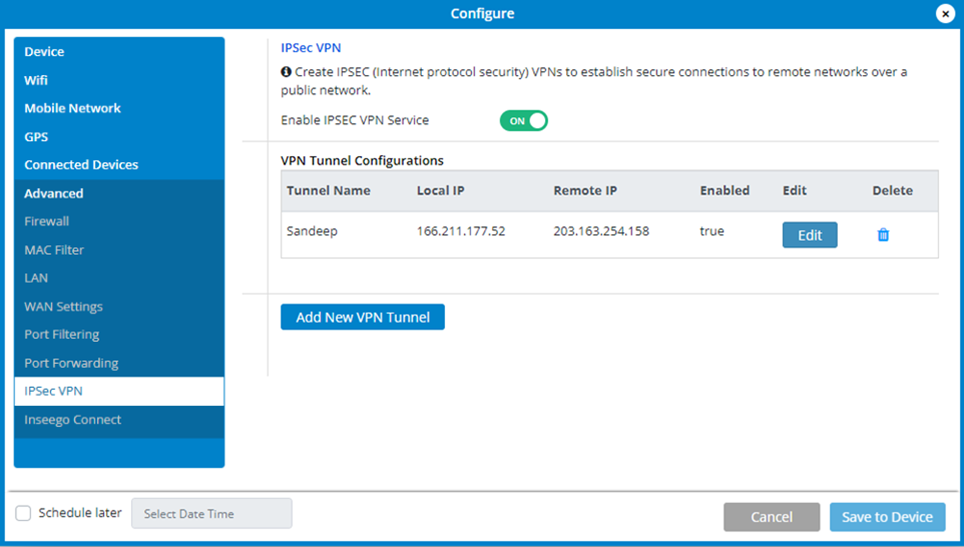
Task: Select GPS in the sidebar
Action: [x=36, y=137]
